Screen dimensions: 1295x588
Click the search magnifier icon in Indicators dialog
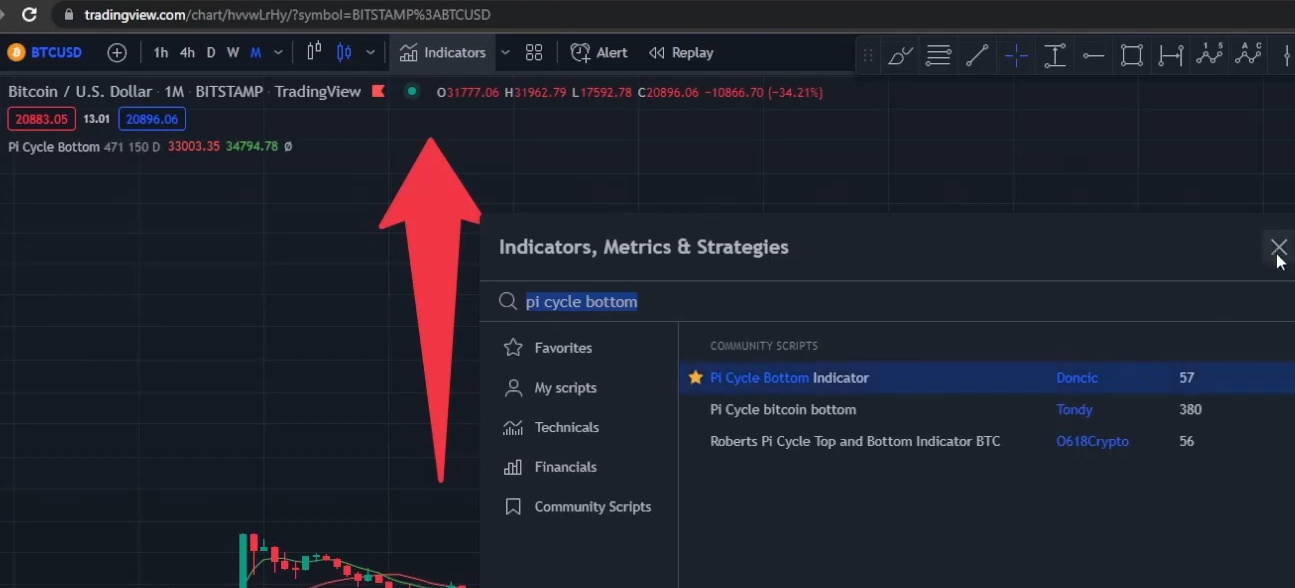click(x=508, y=301)
